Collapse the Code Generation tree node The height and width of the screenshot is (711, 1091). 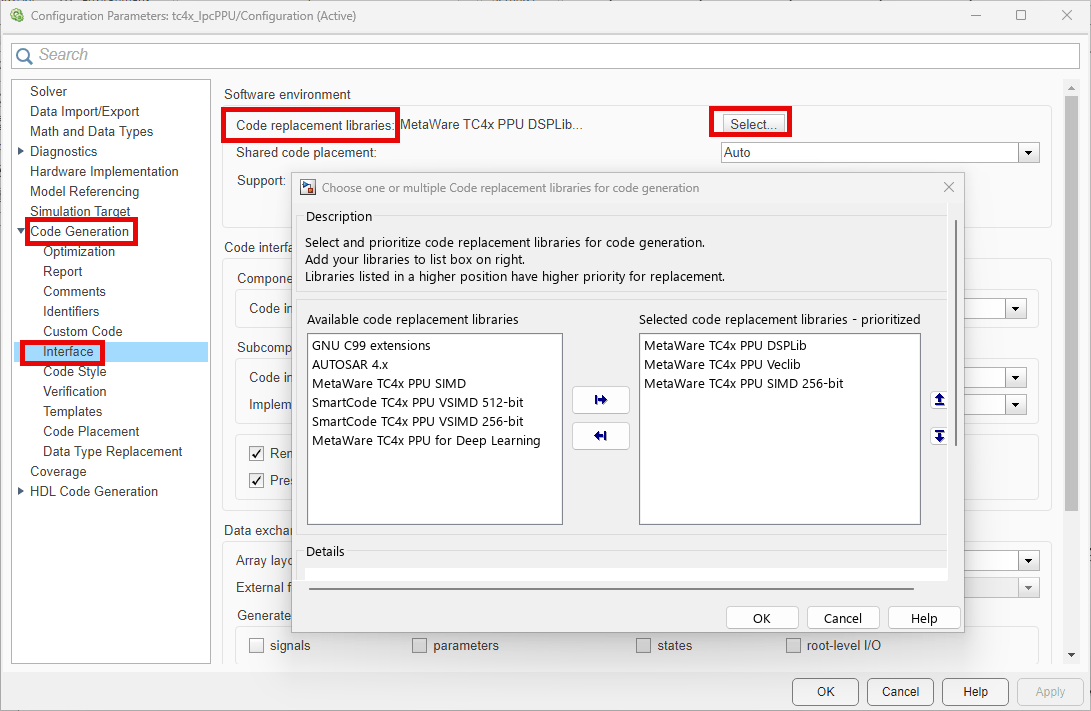pos(21,231)
